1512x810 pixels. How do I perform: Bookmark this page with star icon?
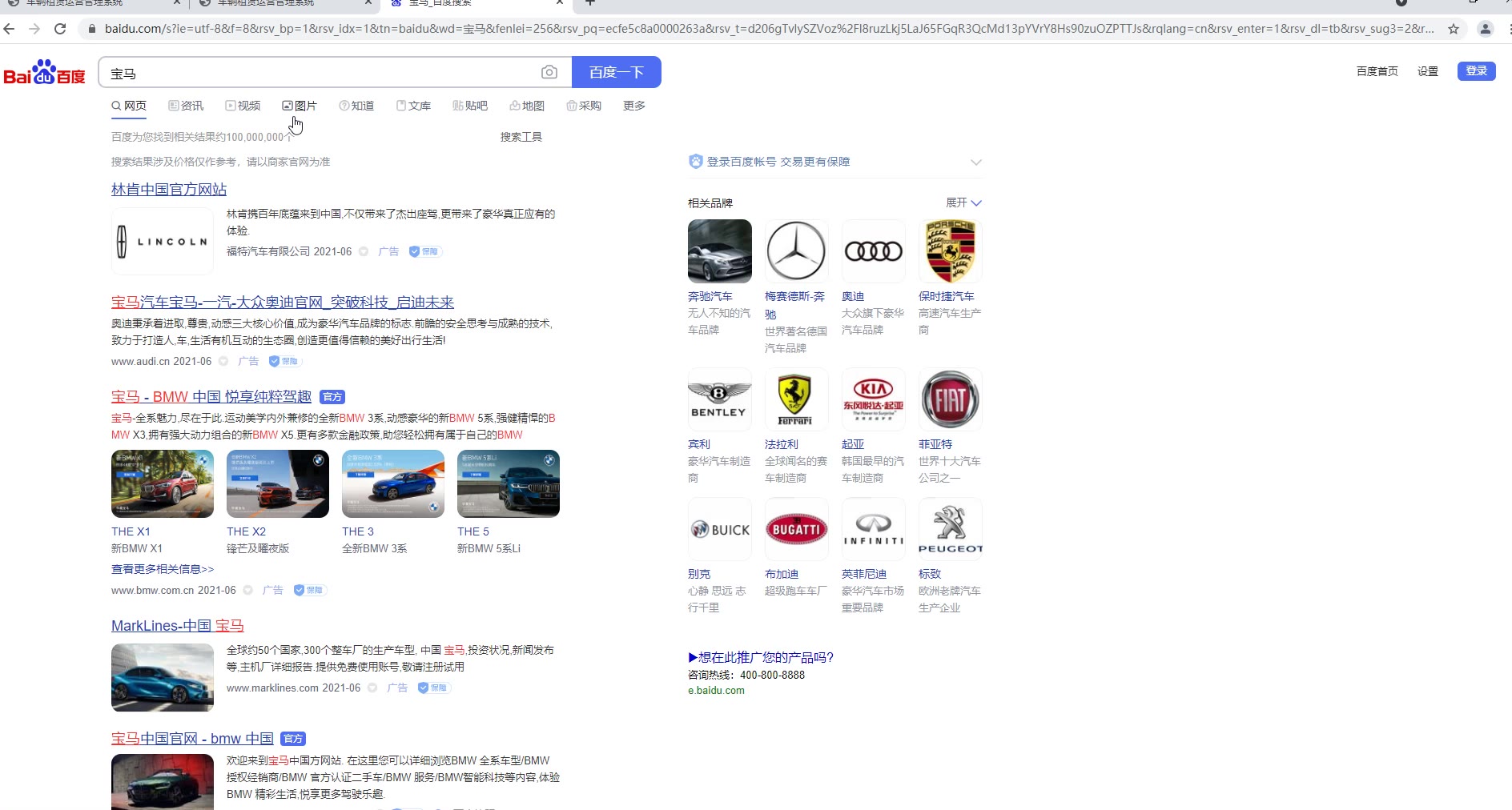[1454, 29]
